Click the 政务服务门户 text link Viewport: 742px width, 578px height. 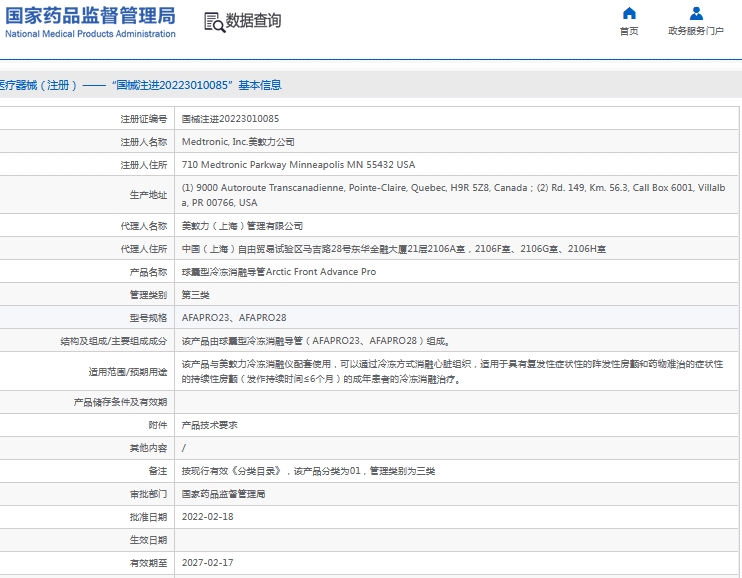tap(696, 31)
